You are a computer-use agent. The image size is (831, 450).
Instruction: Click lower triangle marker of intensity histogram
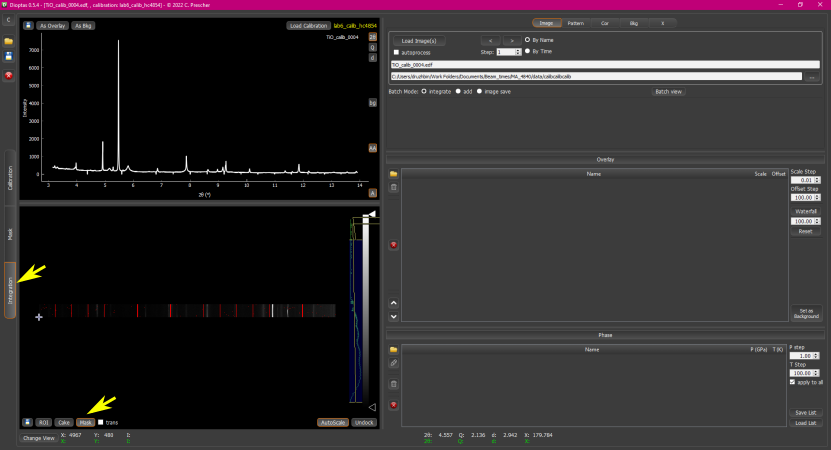tap(372, 407)
